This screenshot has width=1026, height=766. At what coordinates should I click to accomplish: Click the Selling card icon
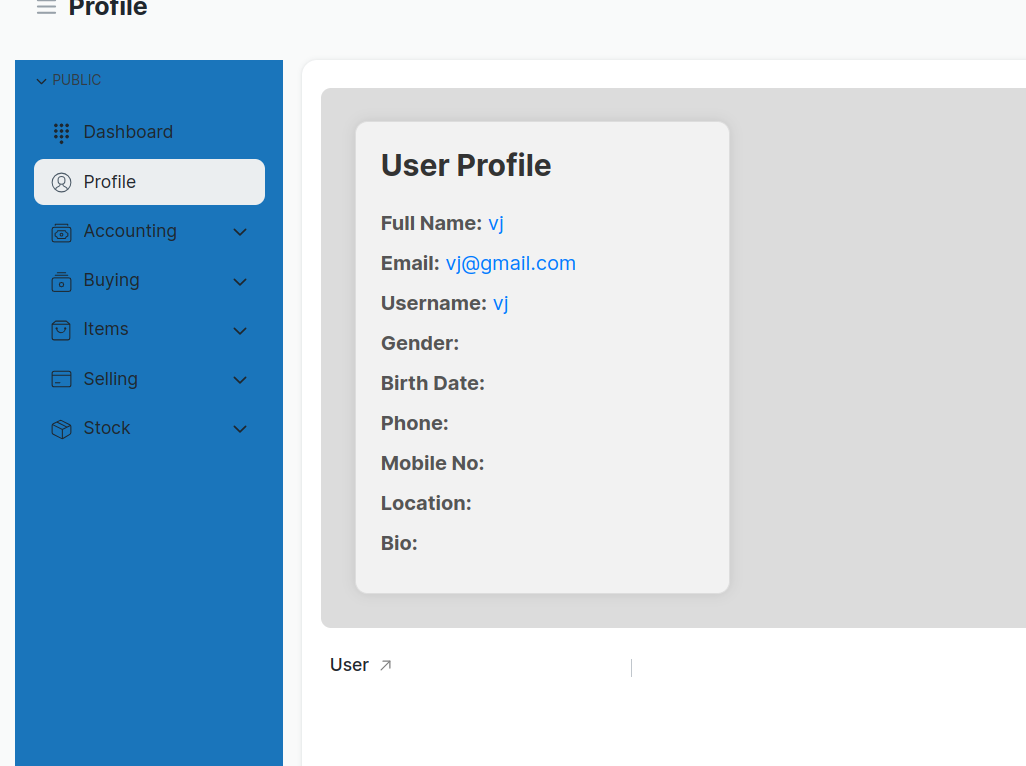pos(61,379)
